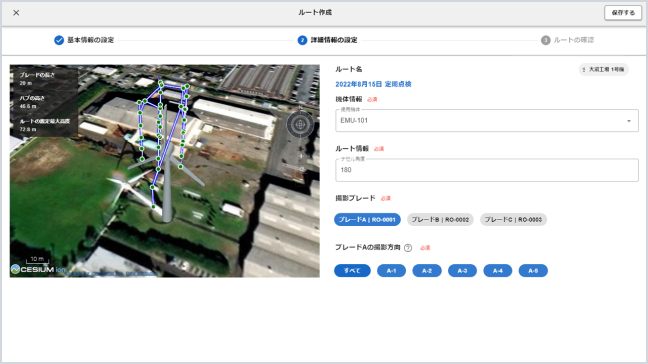
Task: Click the ルートの推定最大高度 72.8 m label
Action: pos(45,125)
